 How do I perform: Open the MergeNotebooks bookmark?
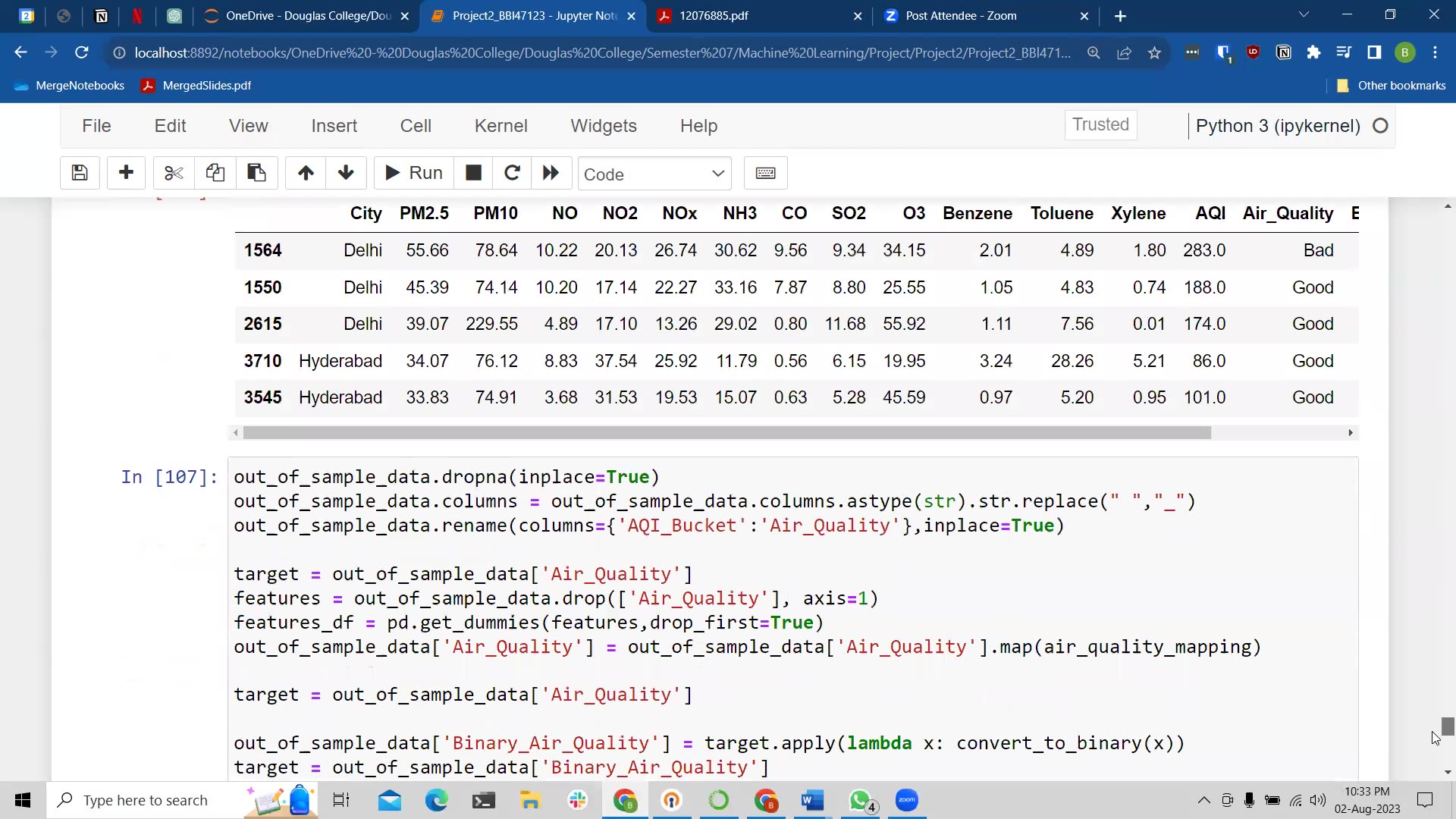[x=68, y=85]
